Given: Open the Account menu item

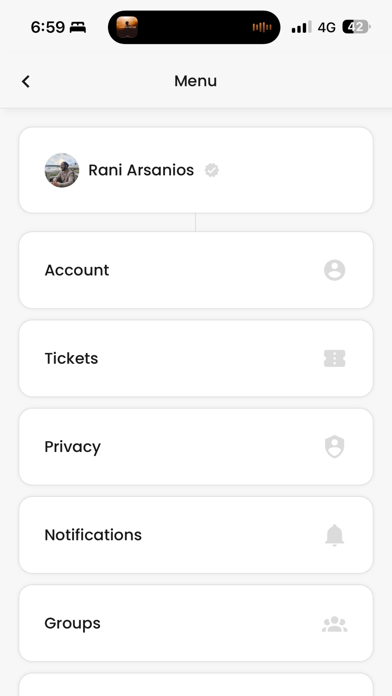Looking at the screenshot, I should pyautogui.click(x=196, y=270).
